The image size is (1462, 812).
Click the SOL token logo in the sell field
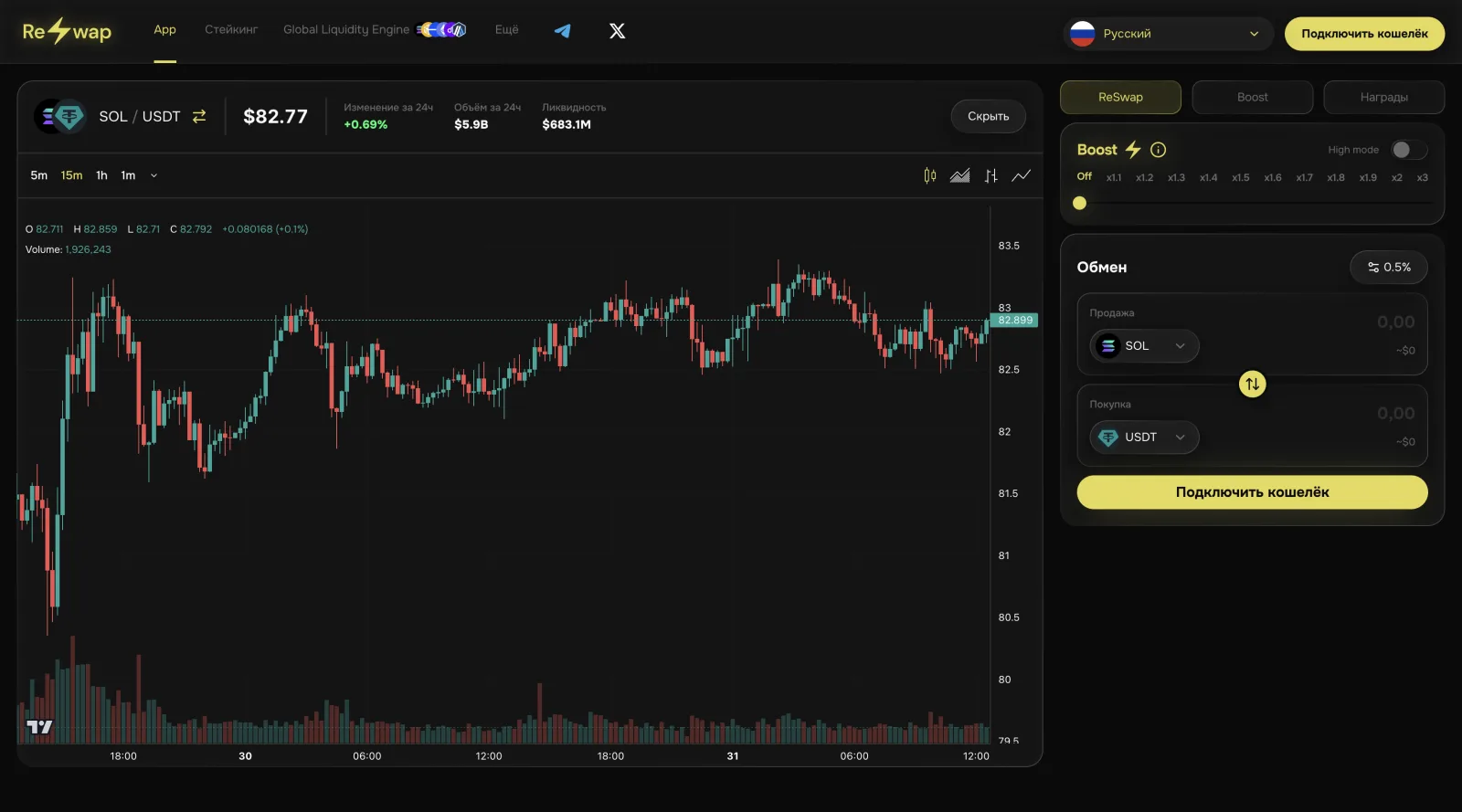pyautogui.click(x=1108, y=346)
